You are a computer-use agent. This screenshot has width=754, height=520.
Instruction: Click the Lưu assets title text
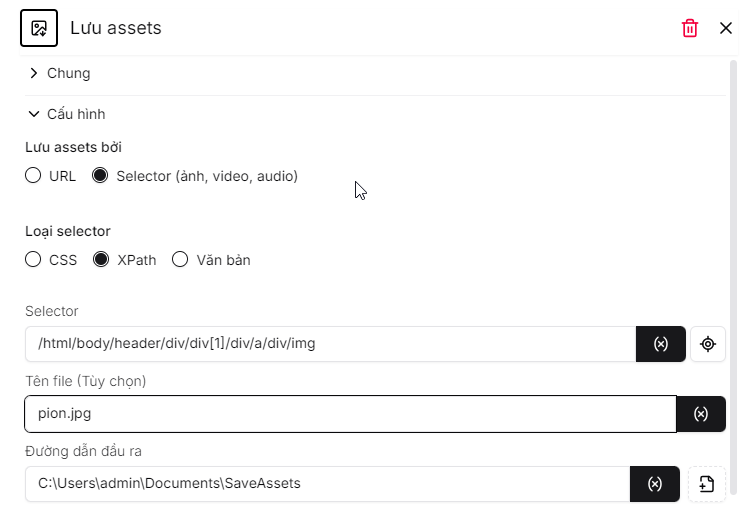(116, 28)
